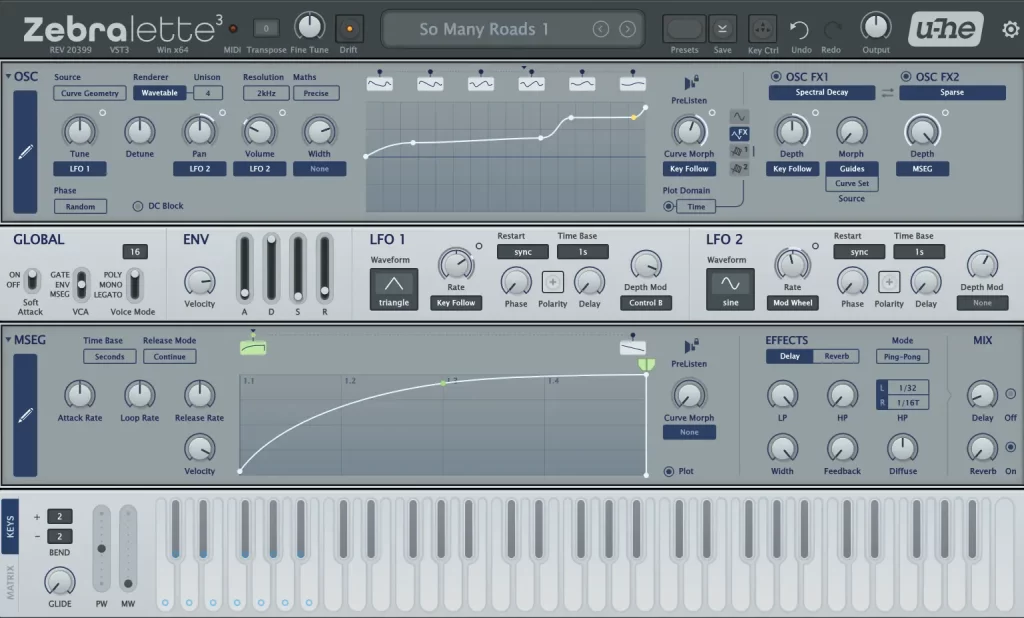Toggle the DC Block option
1024x618 pixels.
pos(138,206)
